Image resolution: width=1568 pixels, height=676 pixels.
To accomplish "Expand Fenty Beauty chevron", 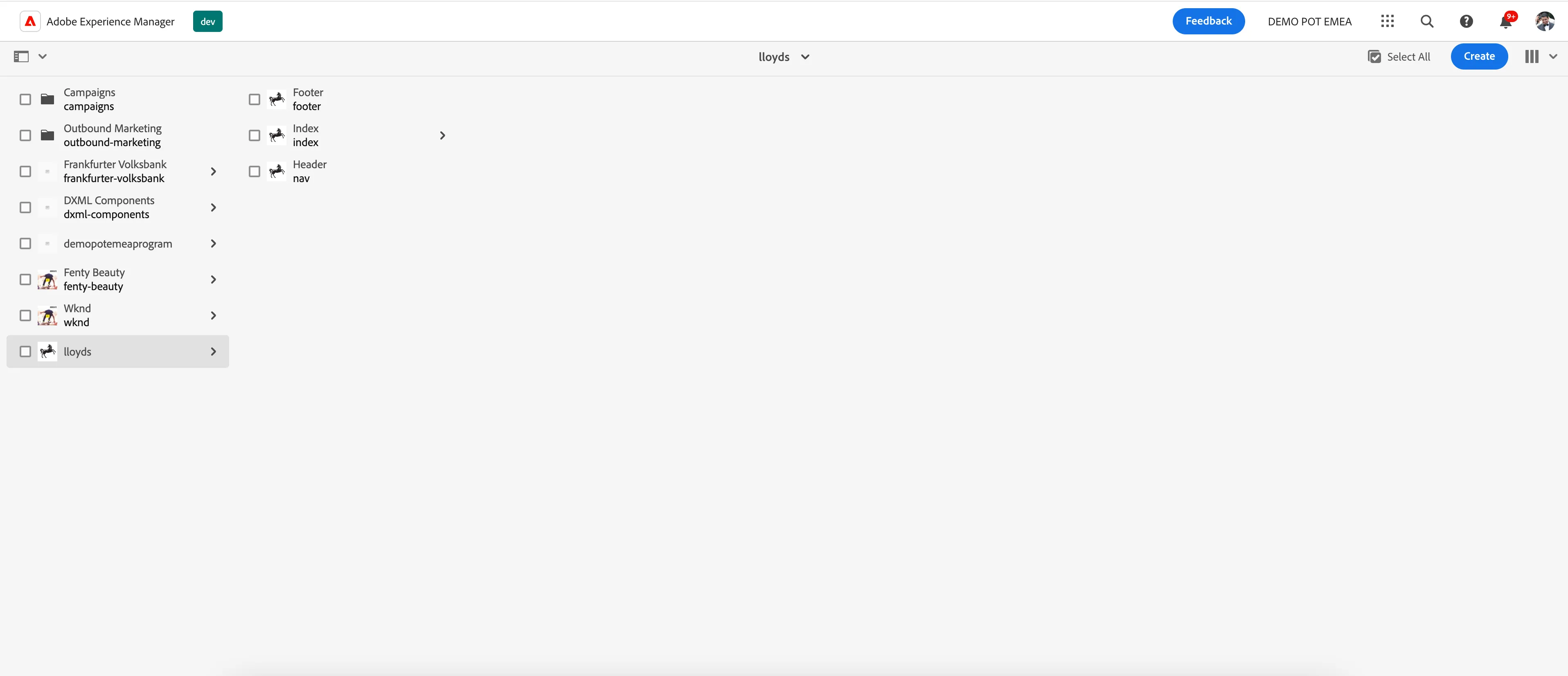I will tap(213, 279).
